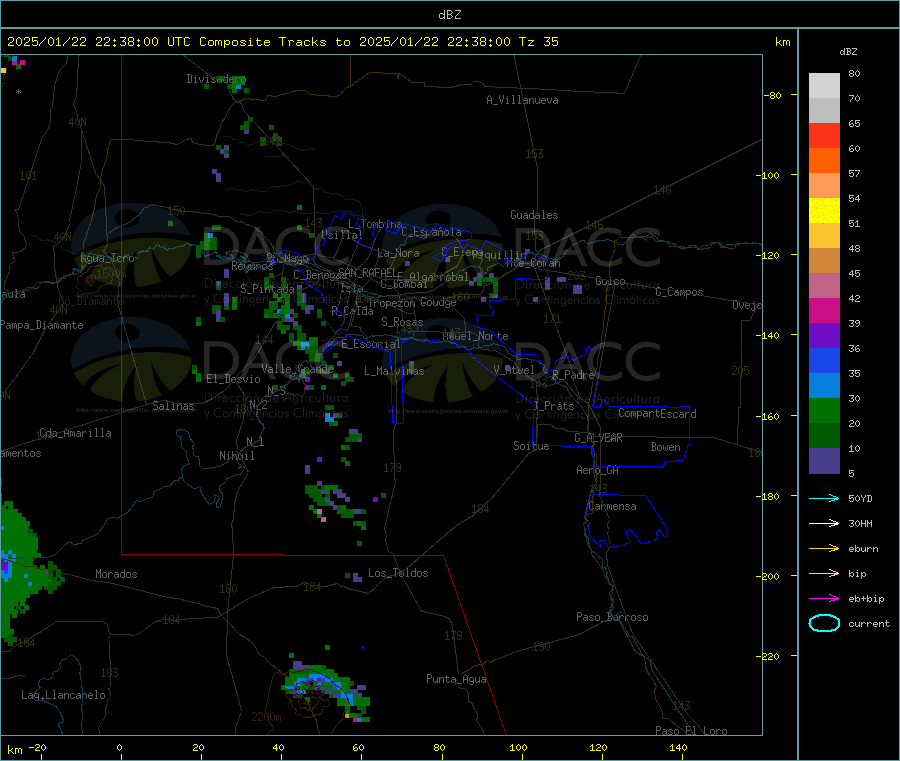Click the cyan 'current' ellipse legend icon

click(x=824, y=623)
